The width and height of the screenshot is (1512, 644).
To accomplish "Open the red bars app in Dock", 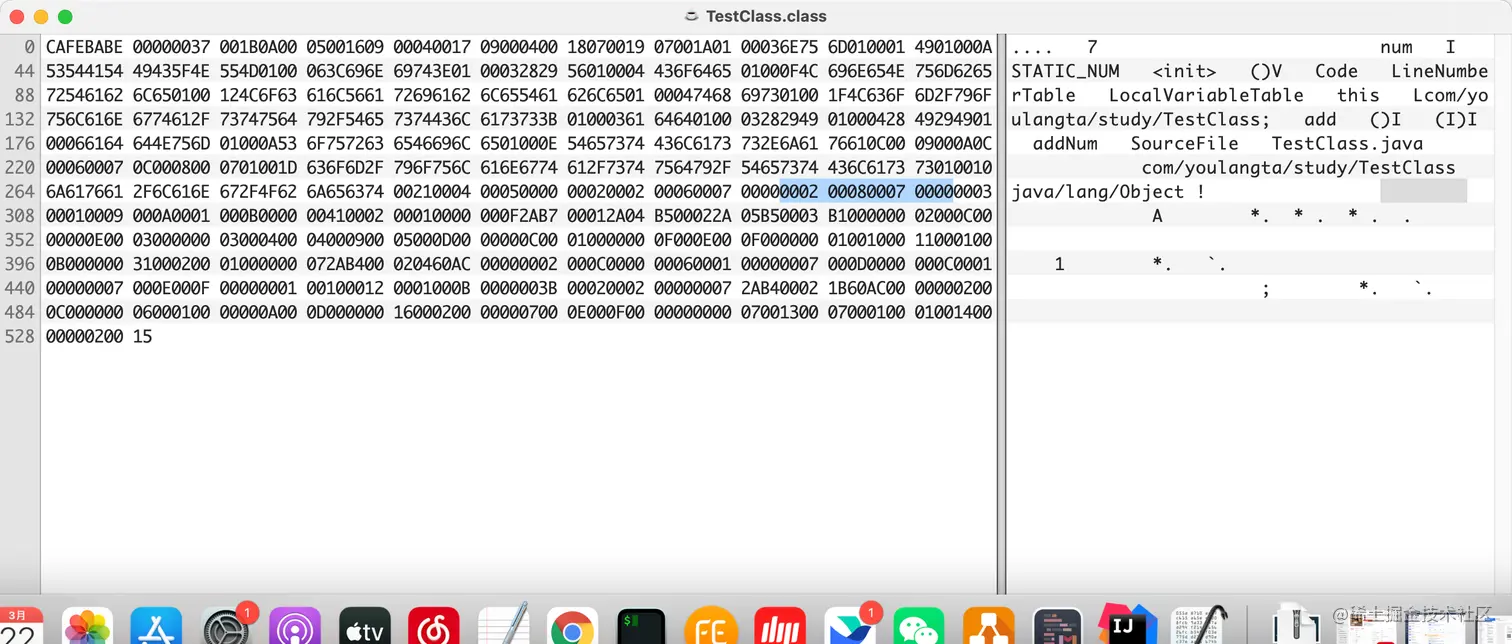I will (x=780, y=628).
